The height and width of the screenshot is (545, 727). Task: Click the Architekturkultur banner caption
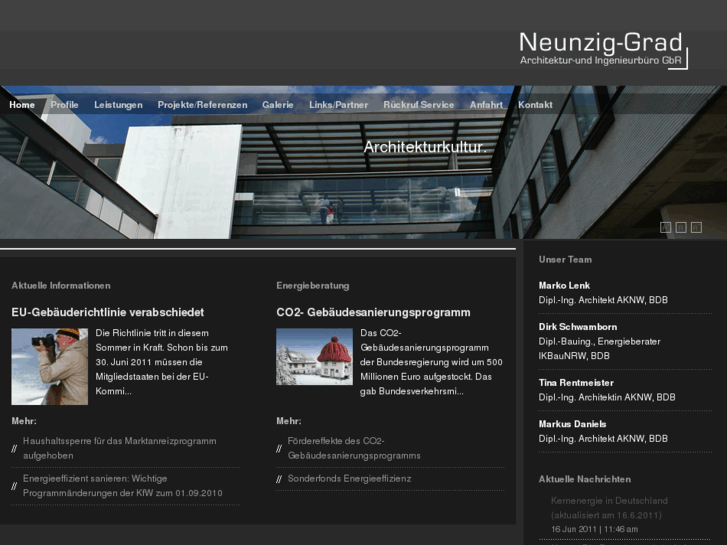coord(425,147)
